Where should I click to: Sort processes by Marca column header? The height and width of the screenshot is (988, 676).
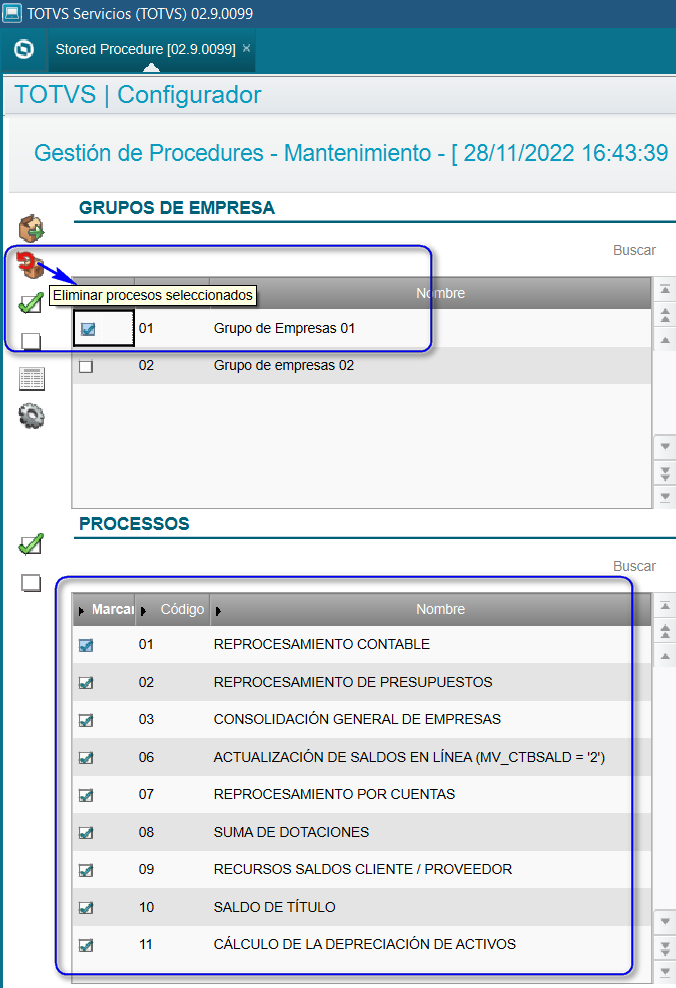tap(105, 609)
